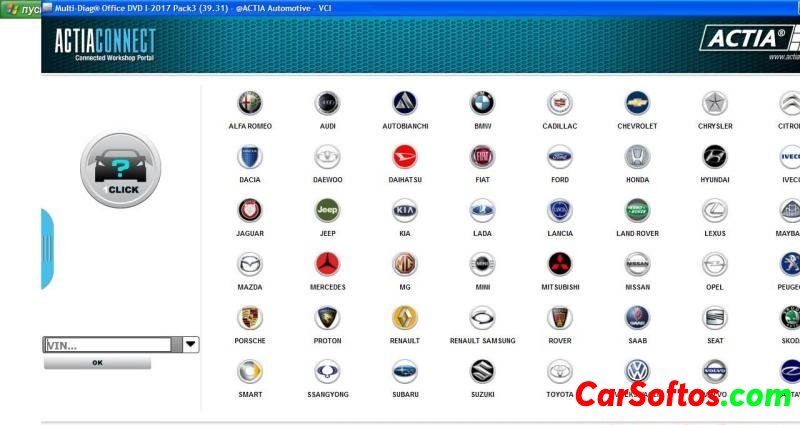
Task: Select the Ford oval logo
Action: point(560,157)
